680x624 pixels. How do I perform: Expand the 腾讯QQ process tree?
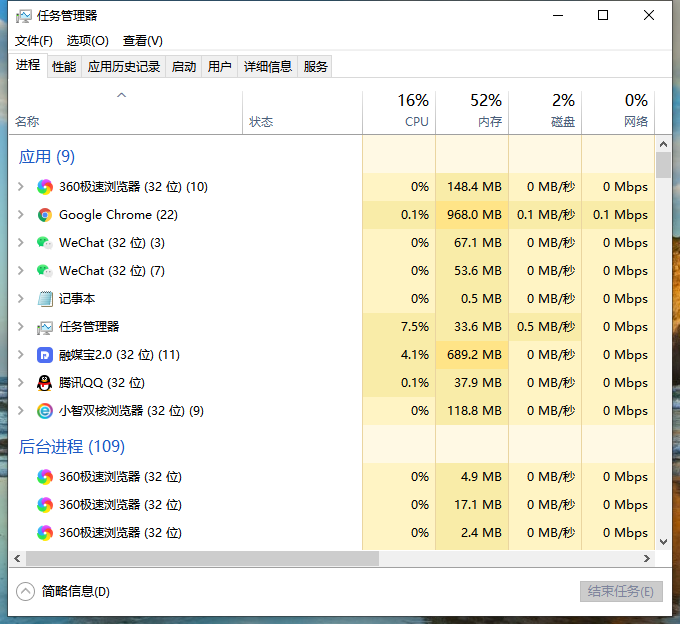pos(21,383)
